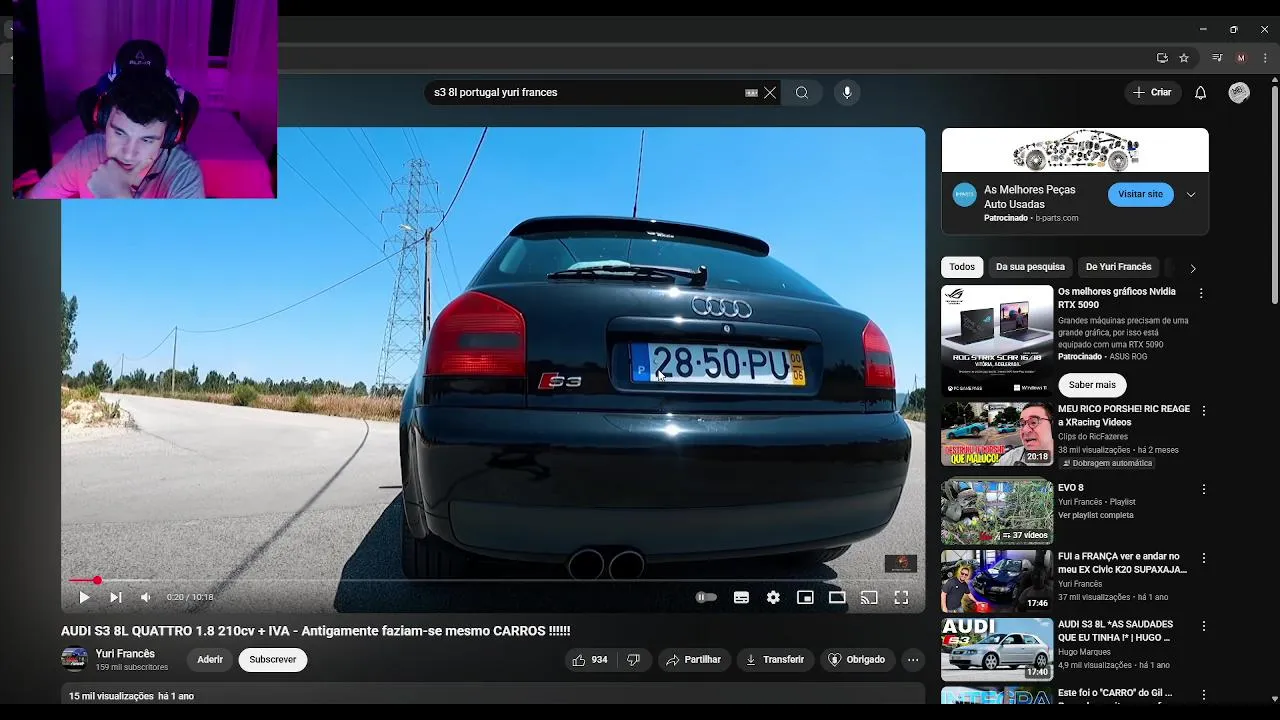Open the EVO 8 playlist thumbnail
This screenshot has height=720, width=1280.
(x=997, y=512)
